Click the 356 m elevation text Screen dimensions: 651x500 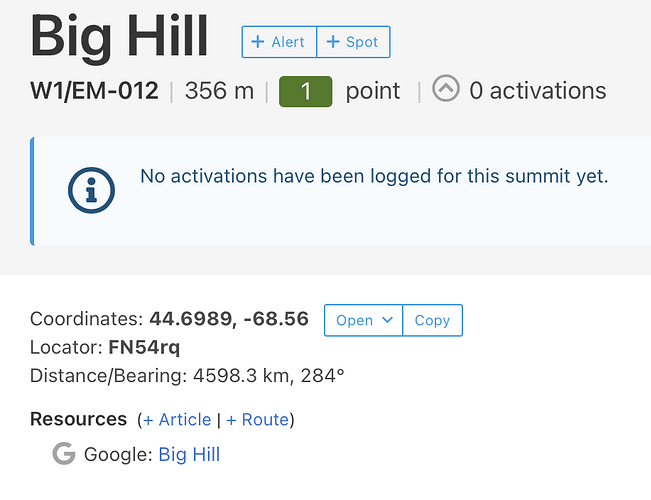pyautogui.click(x=219, y=91)
